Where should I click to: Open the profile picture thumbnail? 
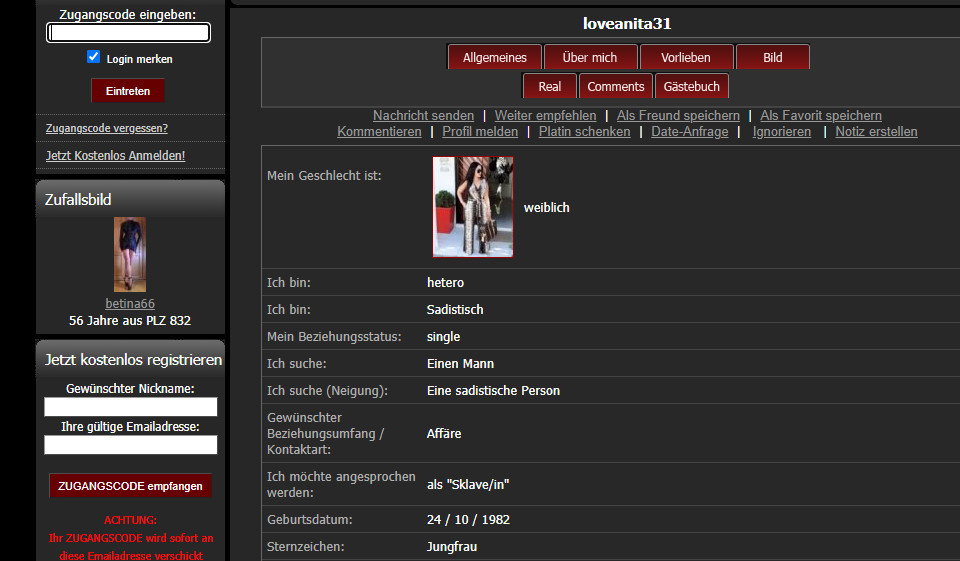(473, 207)
